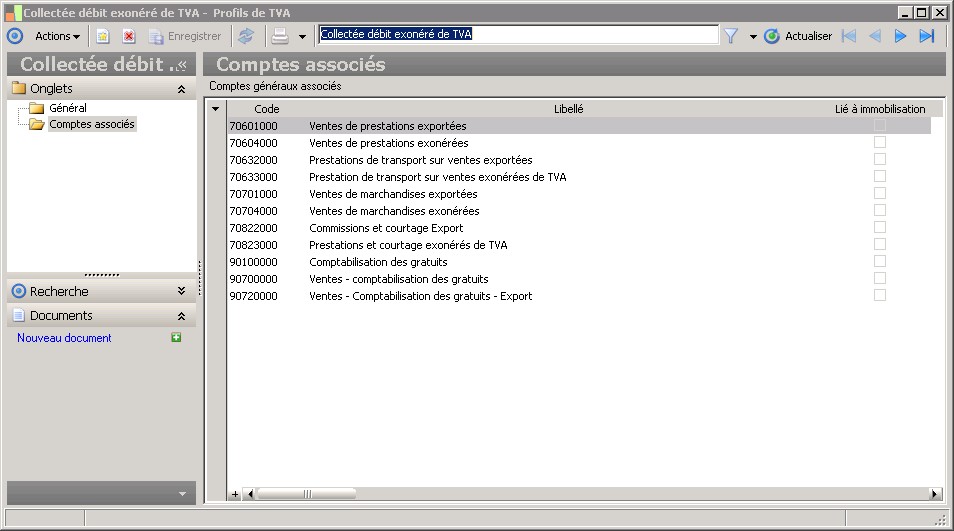The image size is (954, 531).
Task: Collapse the Documents section
Action: coord(181,316)
